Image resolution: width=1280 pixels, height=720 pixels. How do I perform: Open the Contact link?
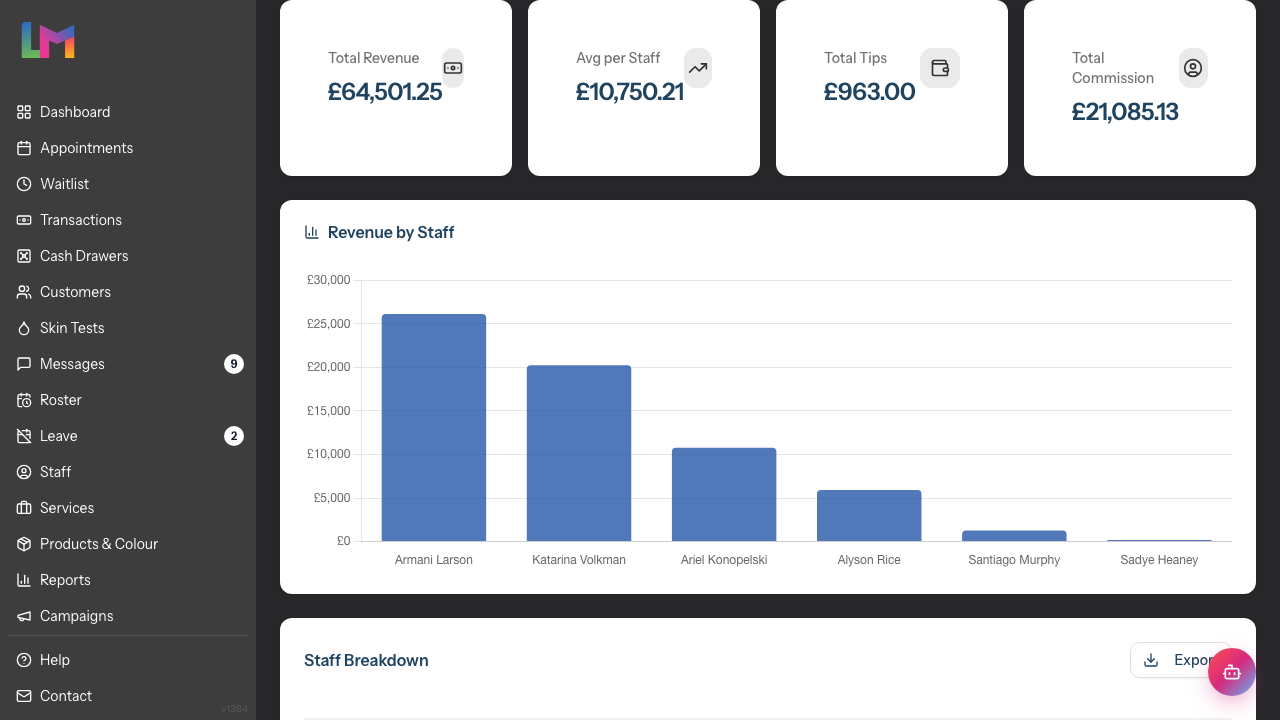(x=128, y=696)
